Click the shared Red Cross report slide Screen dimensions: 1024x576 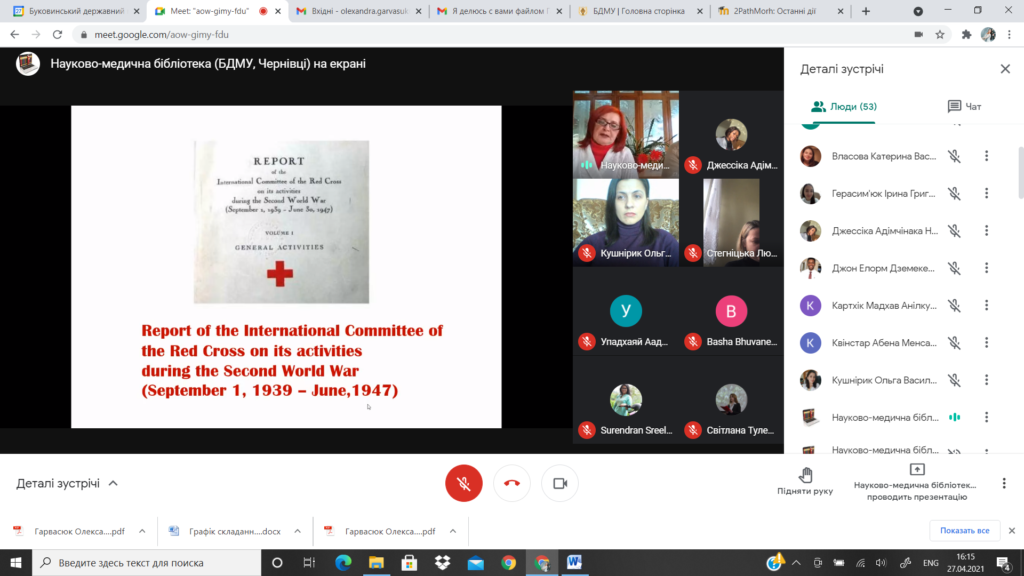click(x=286, y=267)
